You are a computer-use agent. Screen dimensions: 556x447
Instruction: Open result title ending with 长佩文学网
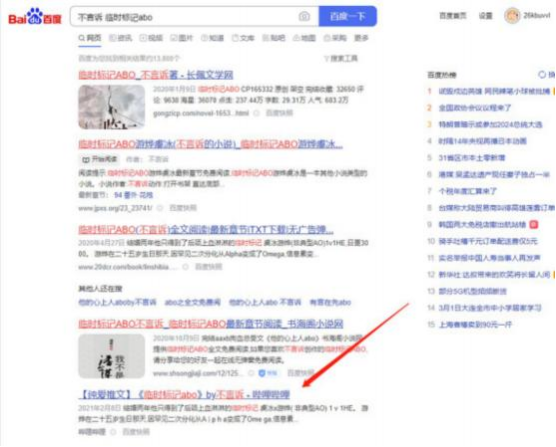(x=156, y=75)
